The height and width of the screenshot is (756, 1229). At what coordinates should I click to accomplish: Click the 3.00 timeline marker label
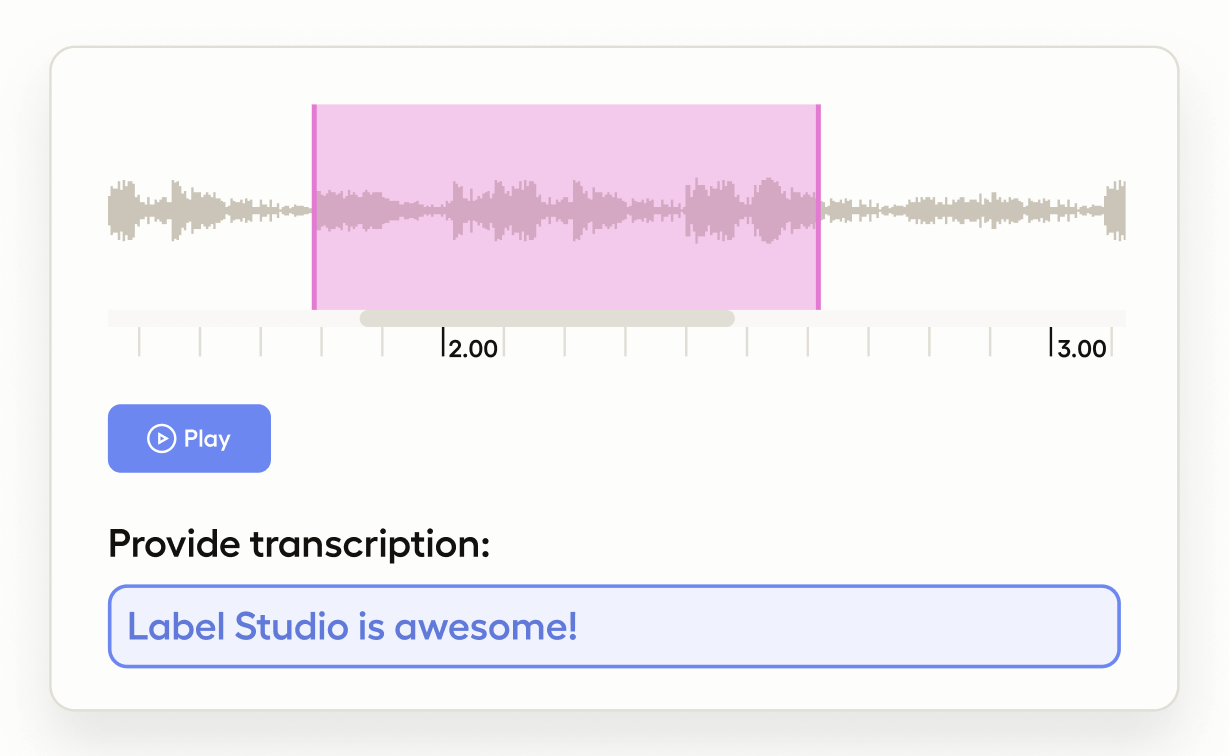point(1082,349)
